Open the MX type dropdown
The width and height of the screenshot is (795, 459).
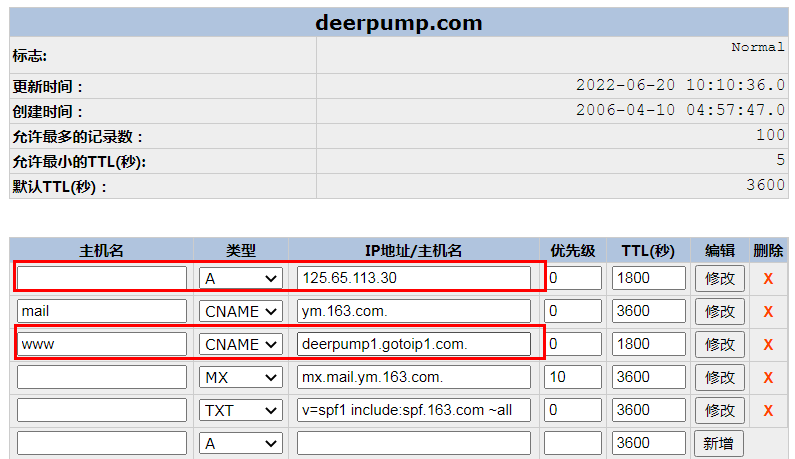(x=241, y=378)
